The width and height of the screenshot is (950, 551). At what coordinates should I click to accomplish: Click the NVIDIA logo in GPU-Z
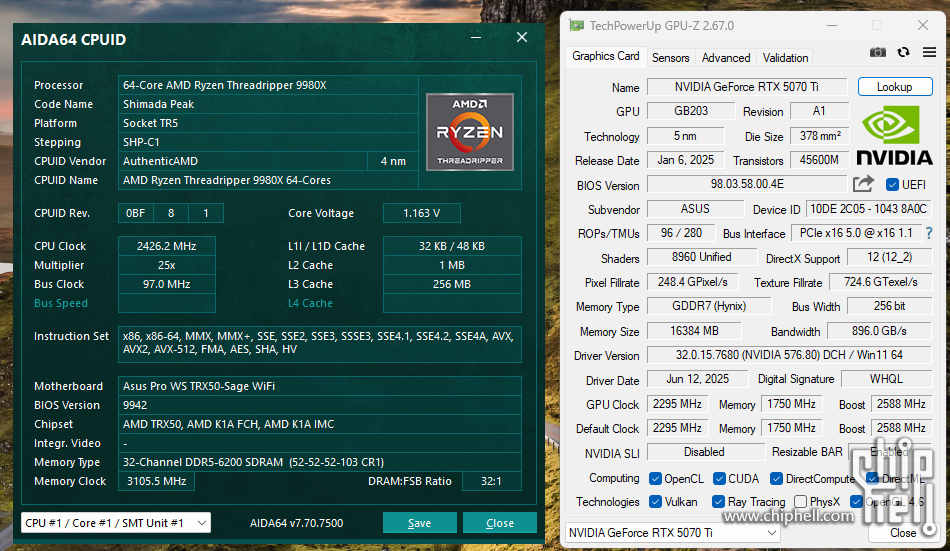(894, 135)
